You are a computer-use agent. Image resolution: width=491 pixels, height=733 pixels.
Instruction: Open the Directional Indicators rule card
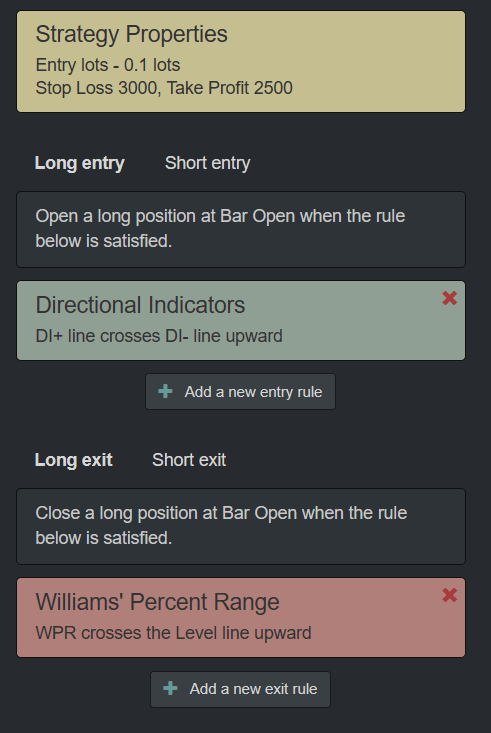(x=241, y=321)
